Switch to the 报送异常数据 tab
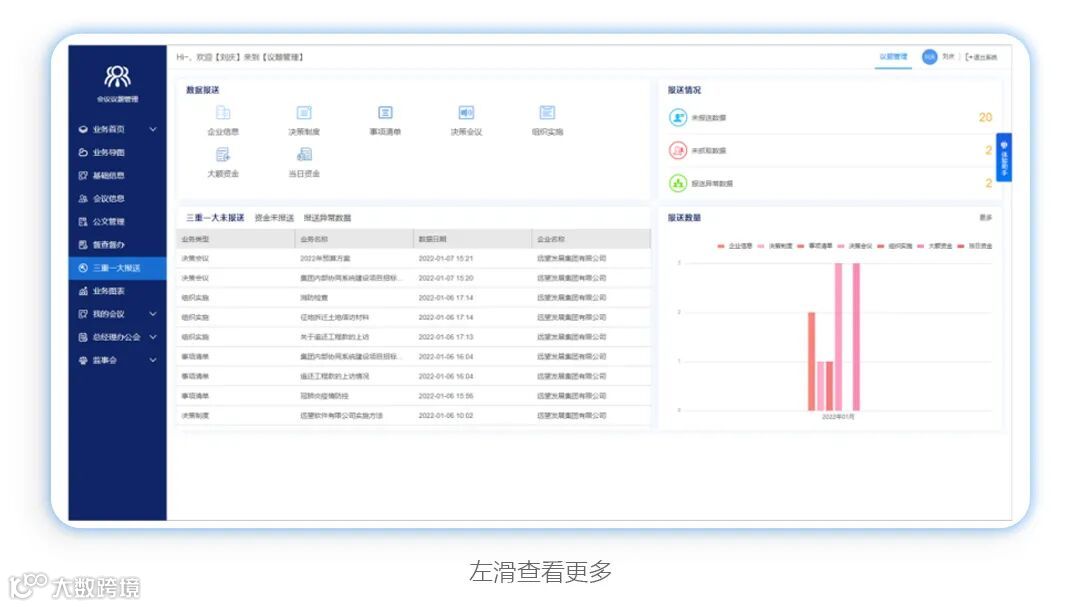This screenshot has height=607, width=1080. pyautogui.click(x=327, y=218)
